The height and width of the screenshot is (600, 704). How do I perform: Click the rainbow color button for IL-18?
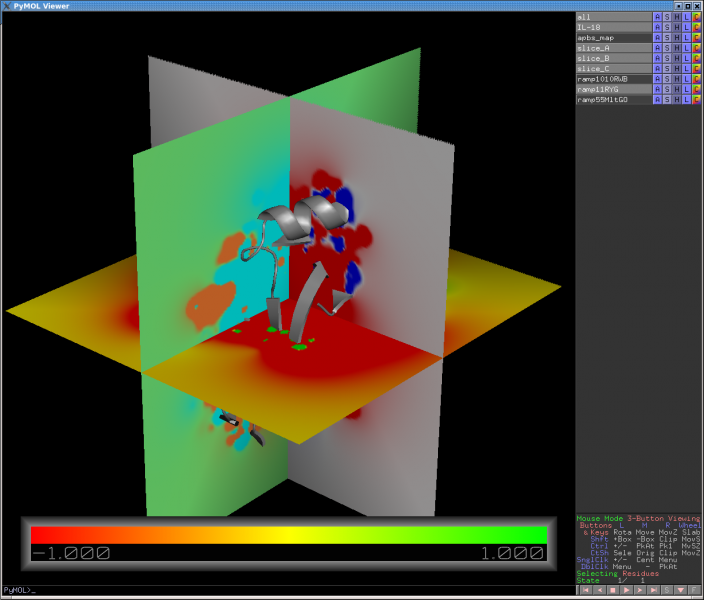pos(696,27)
